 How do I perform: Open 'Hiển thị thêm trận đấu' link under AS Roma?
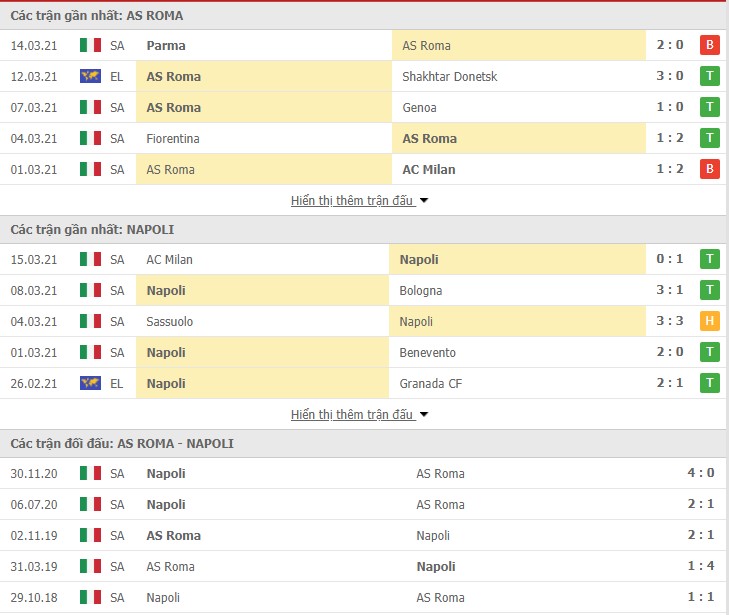(352, 201)
